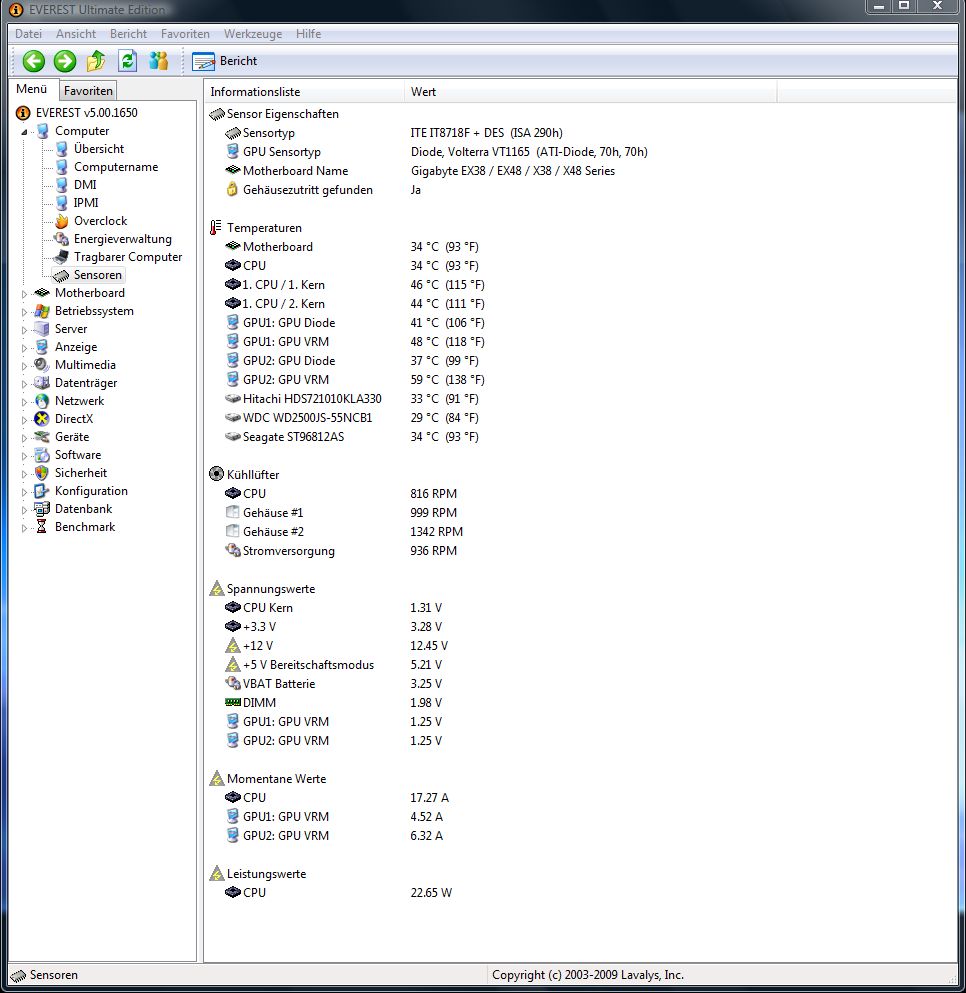The height and width of the screenshot is (993, 966).
Task: Click the Overclock flame icon
Action: point(61,221)
